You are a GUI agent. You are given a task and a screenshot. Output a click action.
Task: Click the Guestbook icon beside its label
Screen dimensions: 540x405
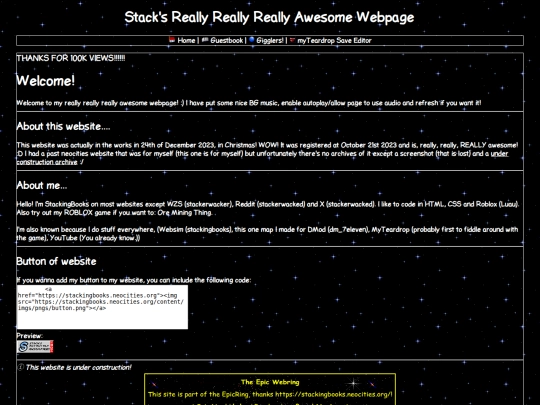[x=205, y=40]
